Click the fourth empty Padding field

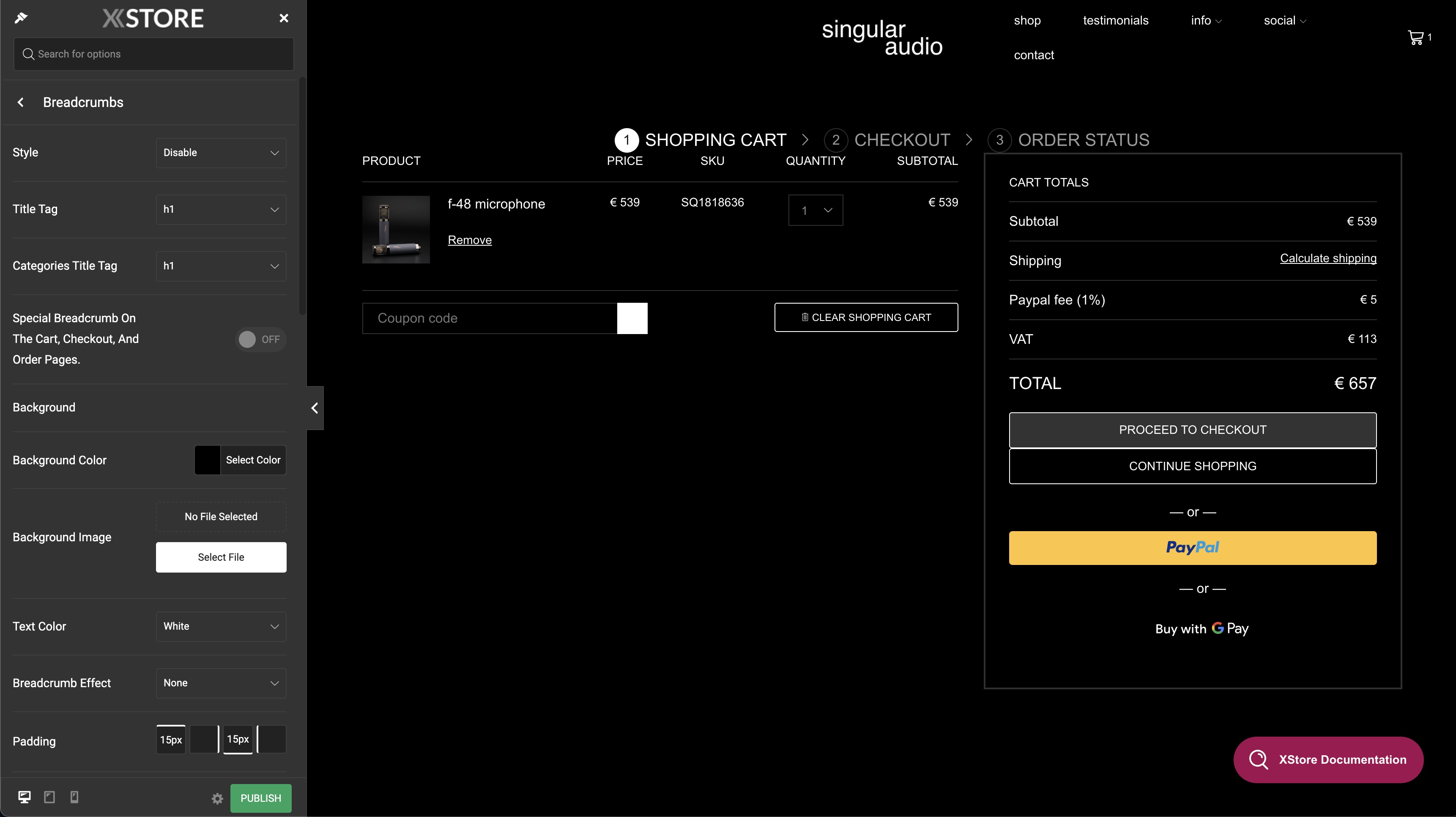[271, 739]
